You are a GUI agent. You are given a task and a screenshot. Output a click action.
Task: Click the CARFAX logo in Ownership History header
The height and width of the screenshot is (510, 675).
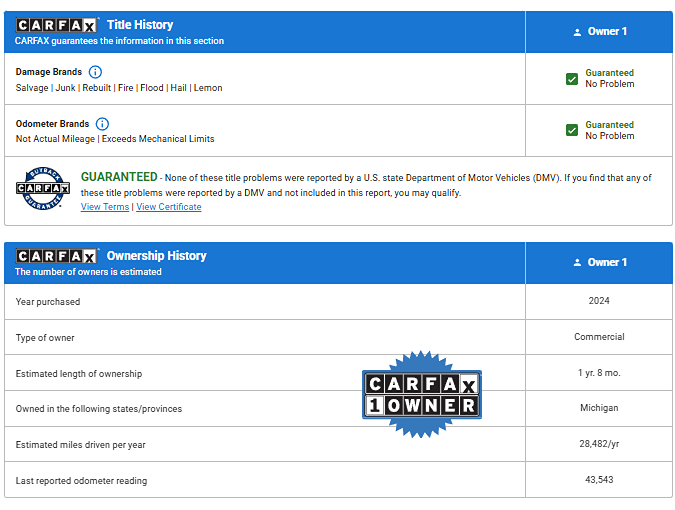(57, 256)
